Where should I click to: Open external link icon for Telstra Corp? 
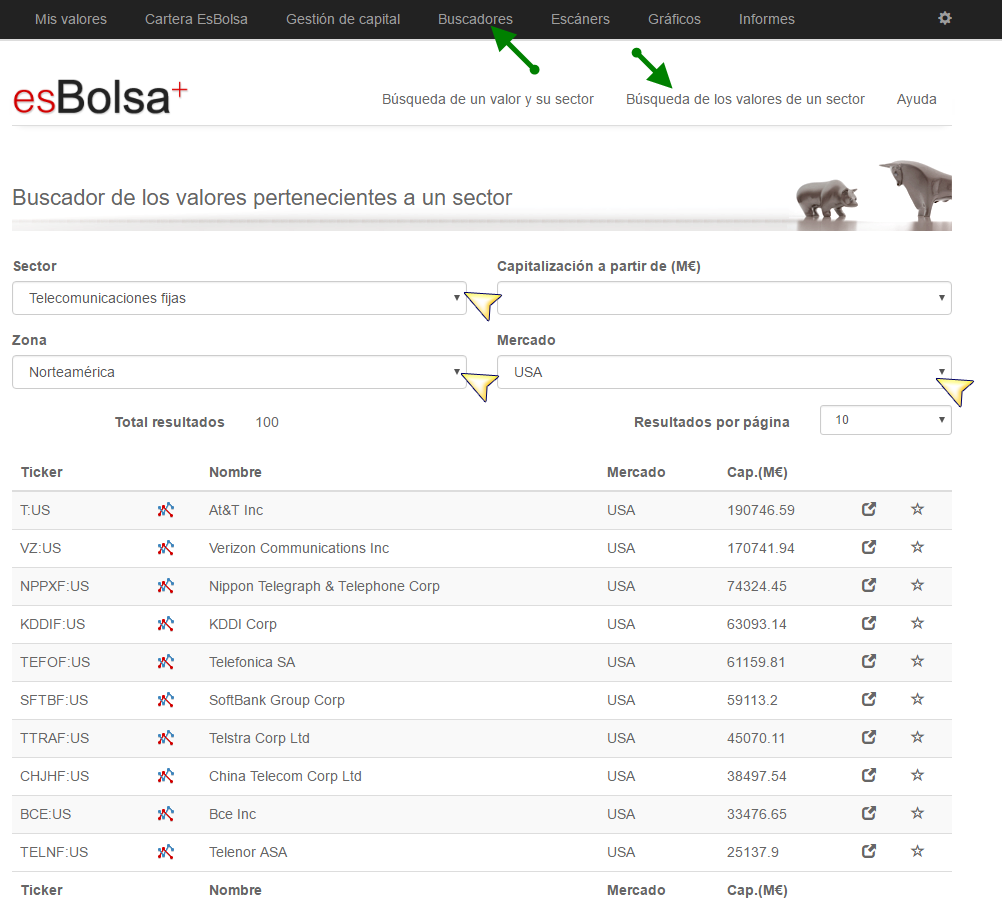point(868,738)
